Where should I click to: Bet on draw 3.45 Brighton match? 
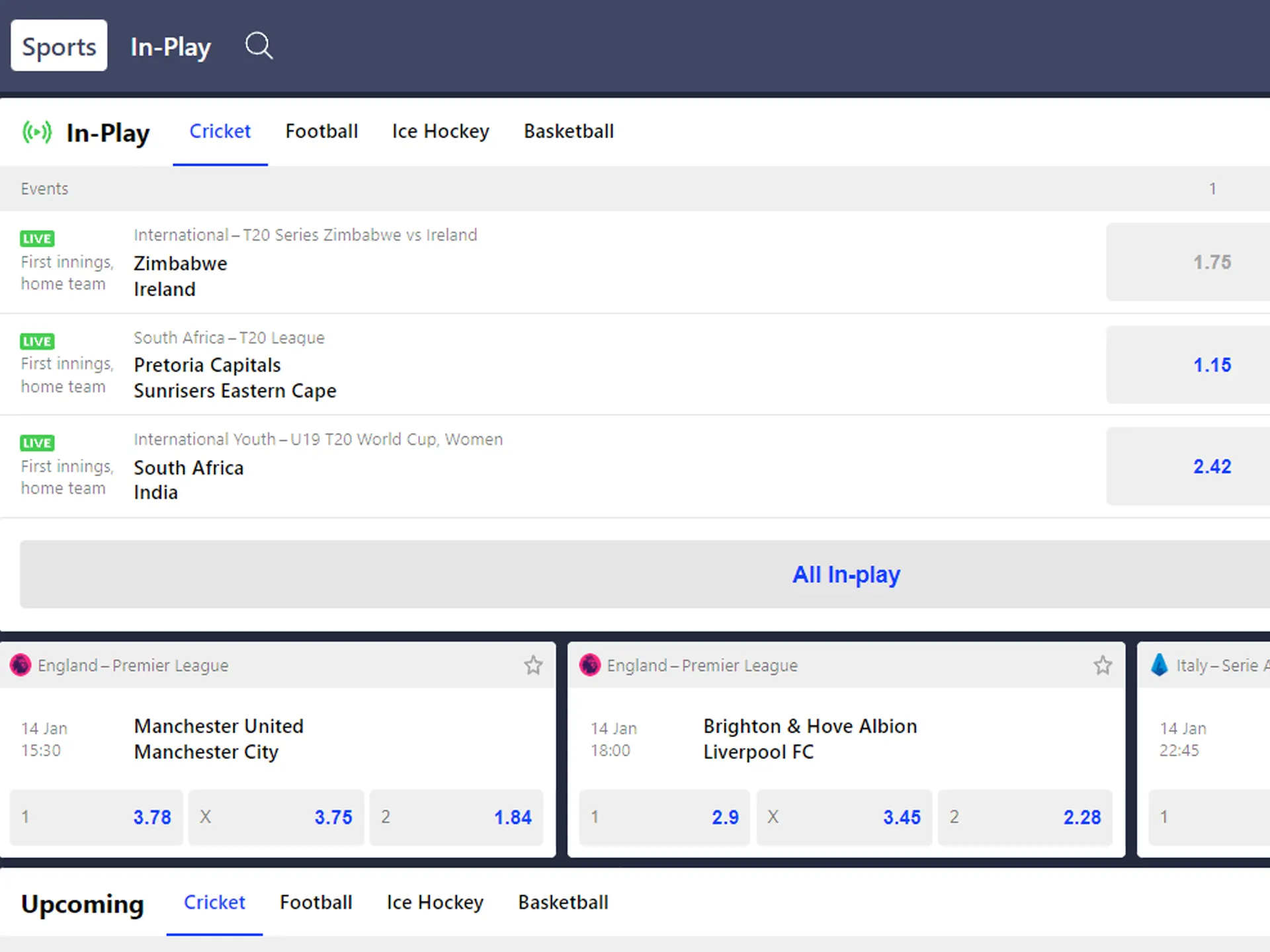[845, 817]
